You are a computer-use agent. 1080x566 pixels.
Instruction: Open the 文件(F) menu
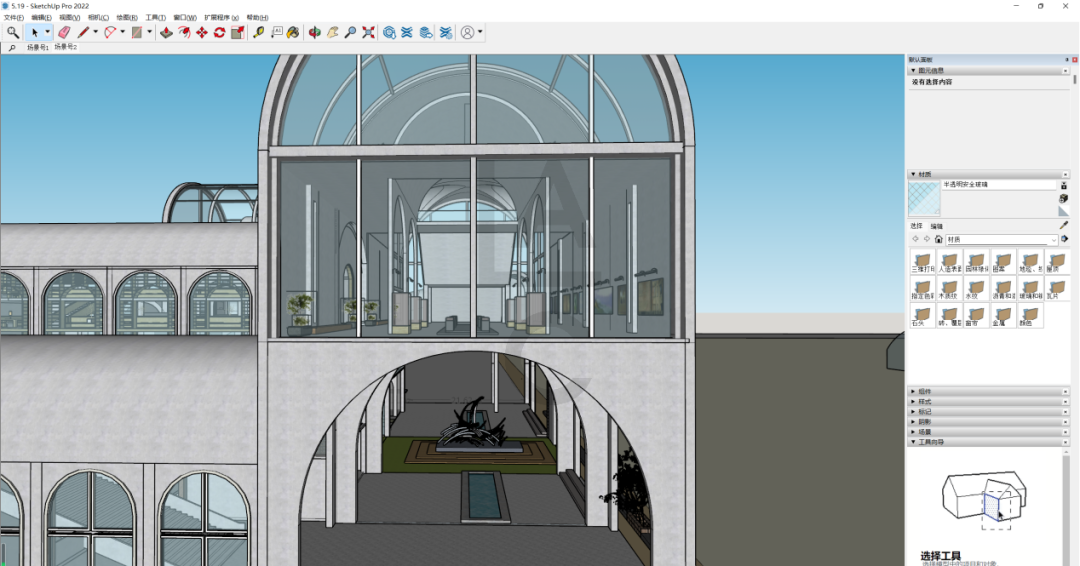tap(14, 18)
